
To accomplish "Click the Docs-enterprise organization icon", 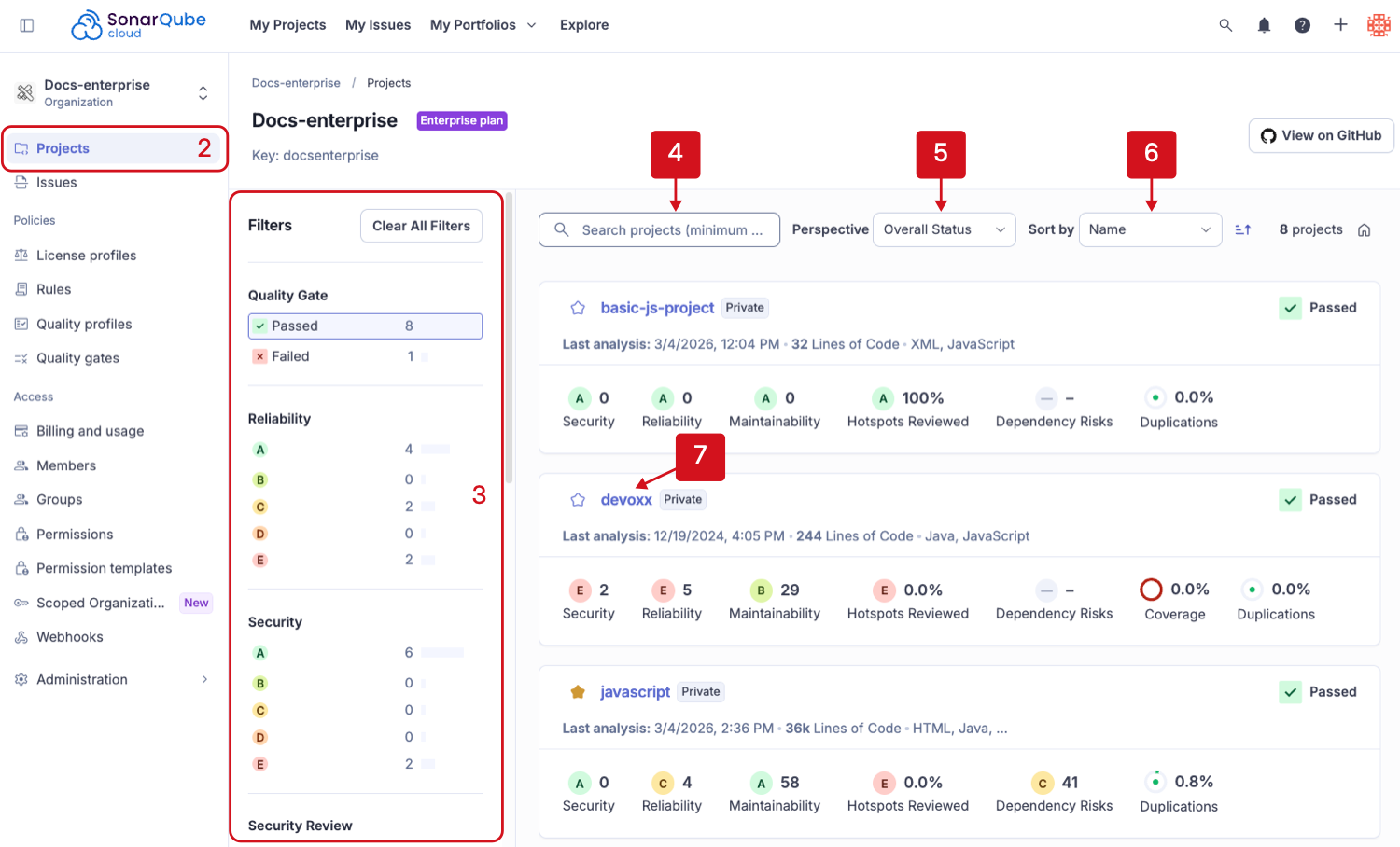I will pos(25,92).
